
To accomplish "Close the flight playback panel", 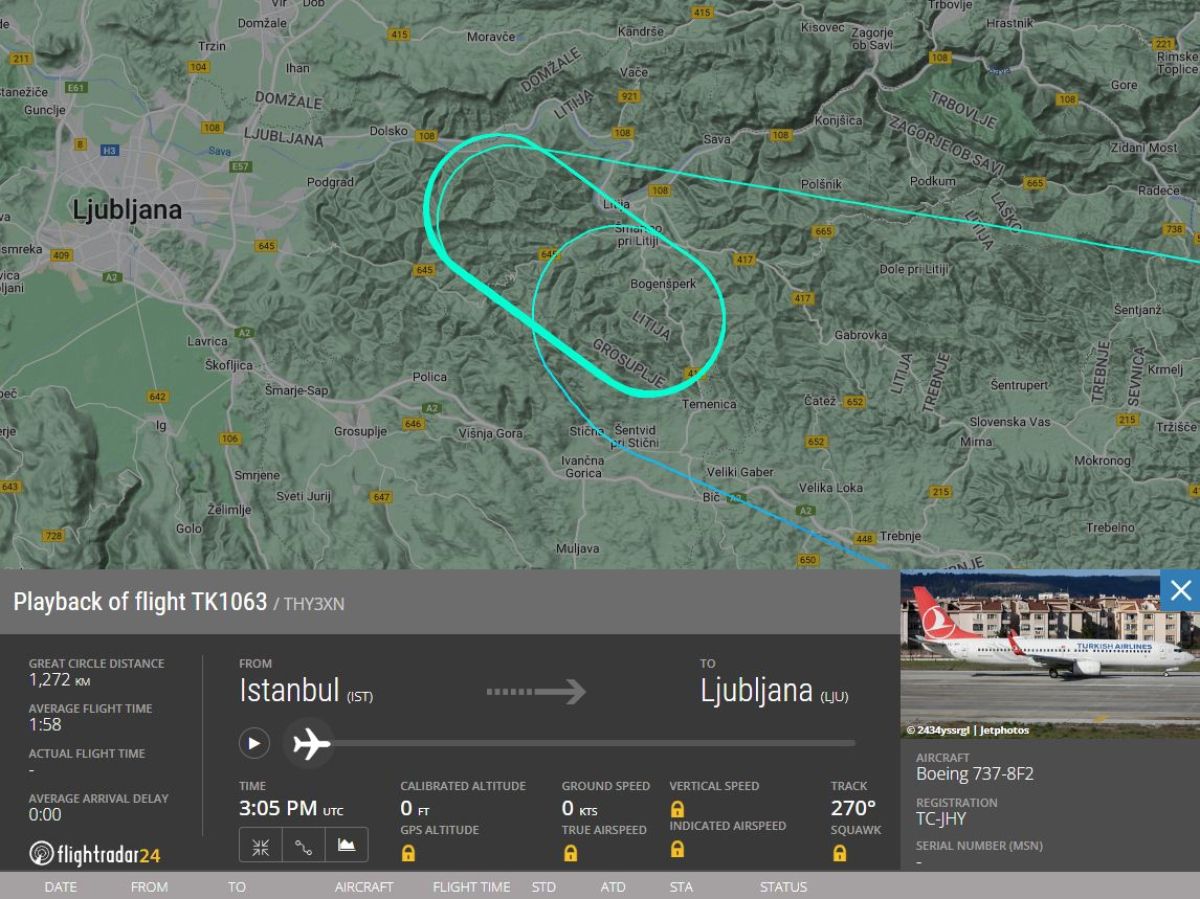I will [x=1180, y=590].
